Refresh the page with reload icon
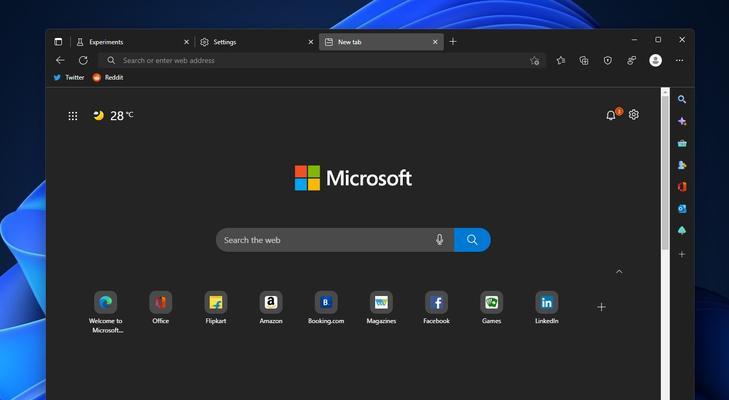 click(83, 60)
